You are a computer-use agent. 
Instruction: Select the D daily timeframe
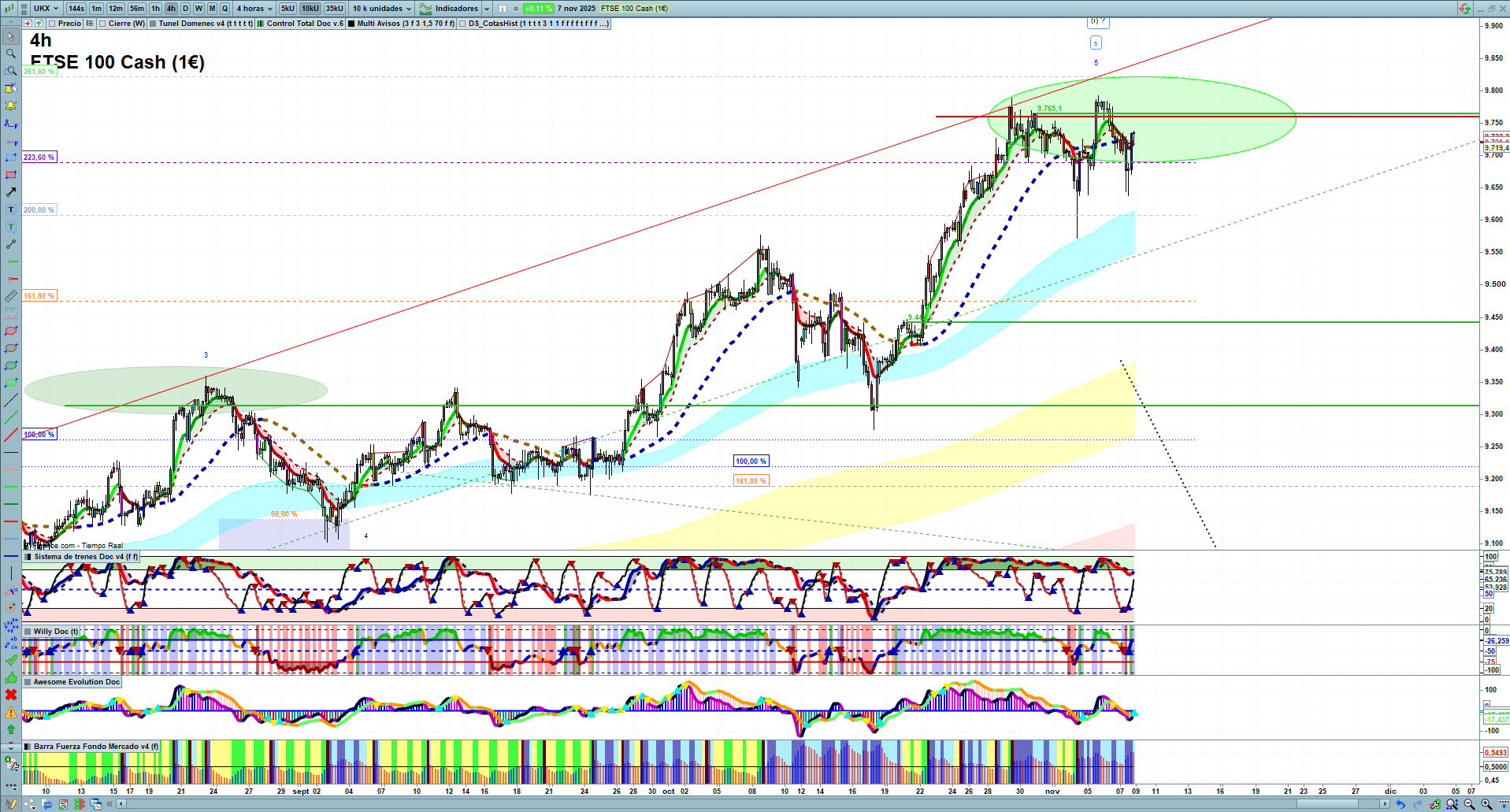pos(186,9)
